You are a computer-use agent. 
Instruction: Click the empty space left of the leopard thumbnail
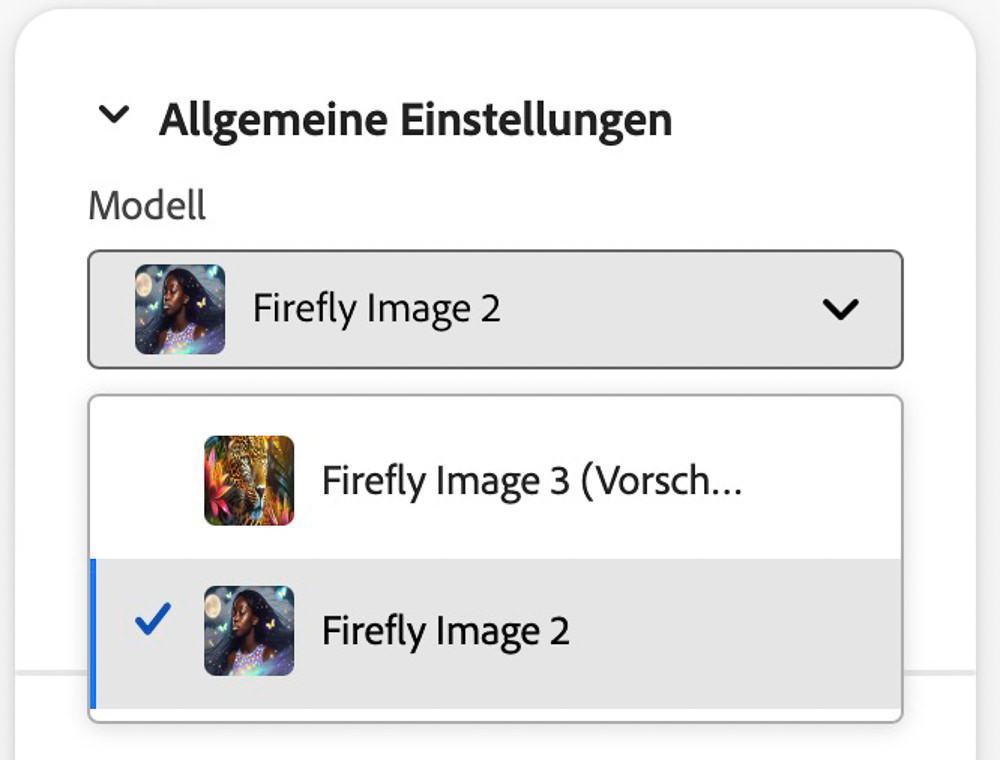[x=147, y=481]
